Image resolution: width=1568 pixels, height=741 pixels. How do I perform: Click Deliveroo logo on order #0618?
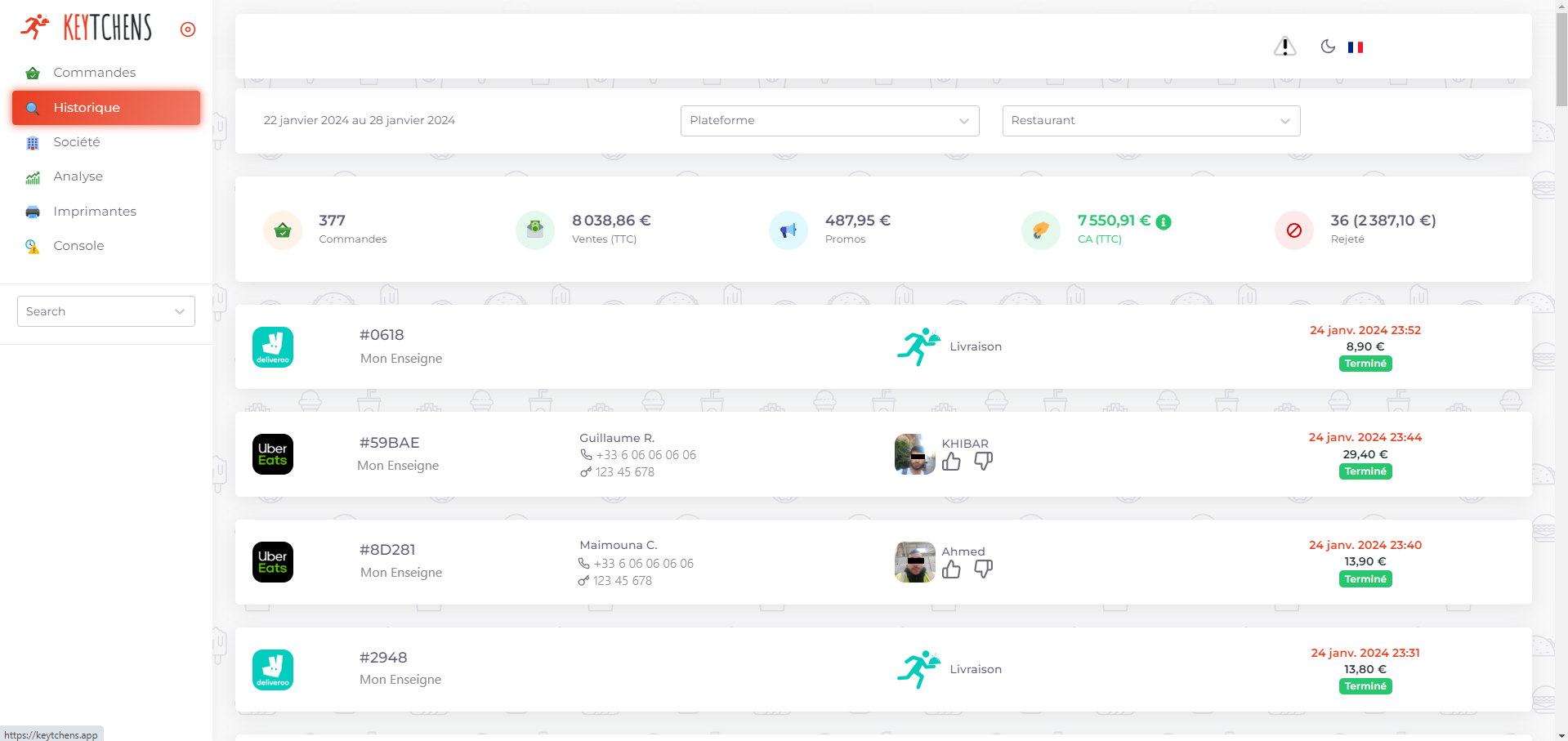(x=273, y=347)
